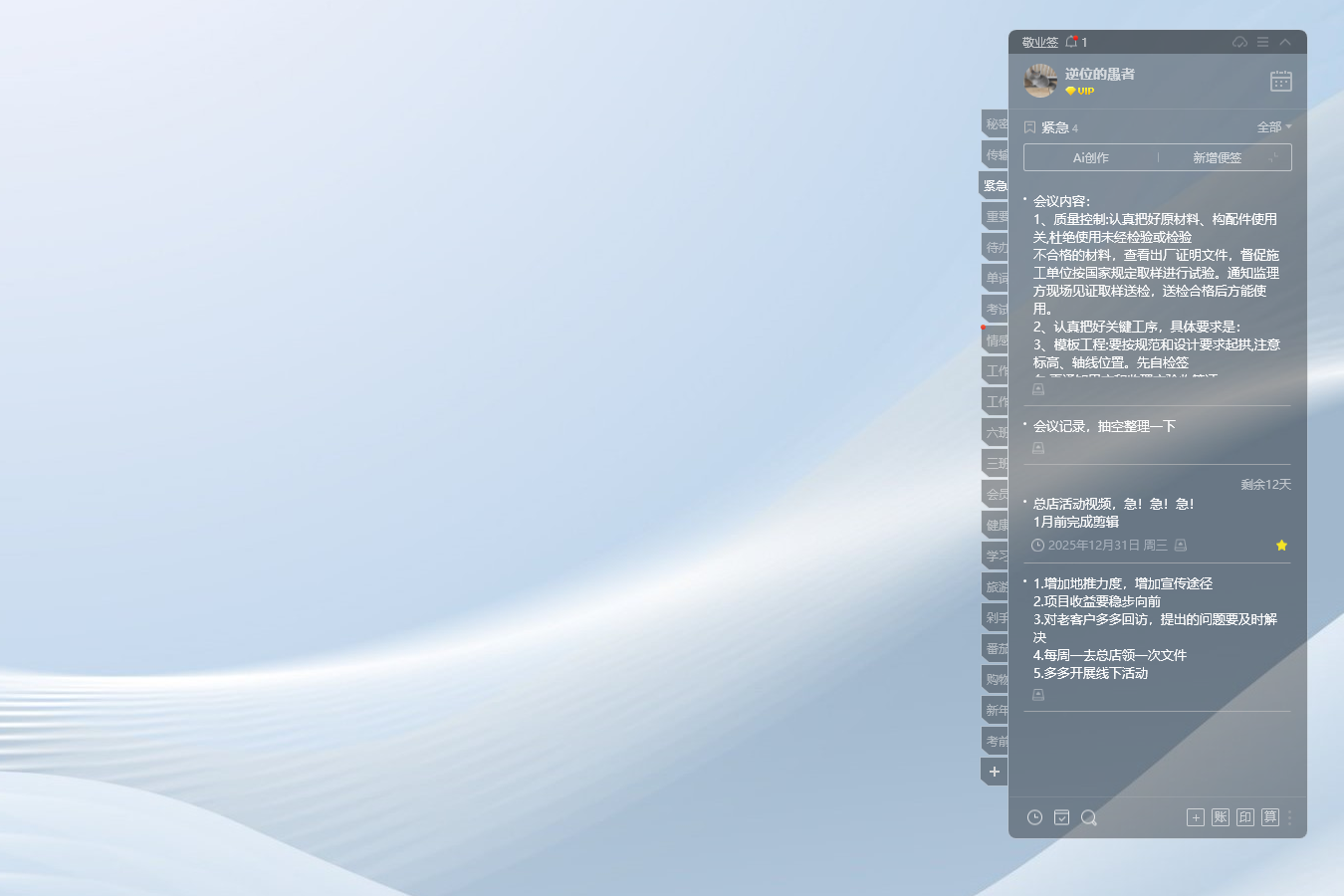Open calendar view with the top-right calendar icon

(x=1279, y=81)
